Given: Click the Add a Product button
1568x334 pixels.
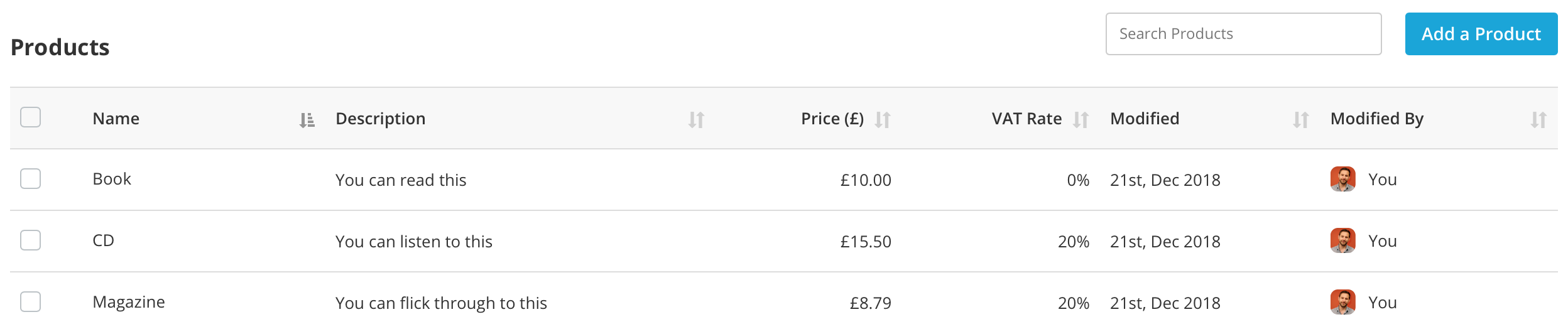Looking at the screenshot, I should (x=1481, y=34).
